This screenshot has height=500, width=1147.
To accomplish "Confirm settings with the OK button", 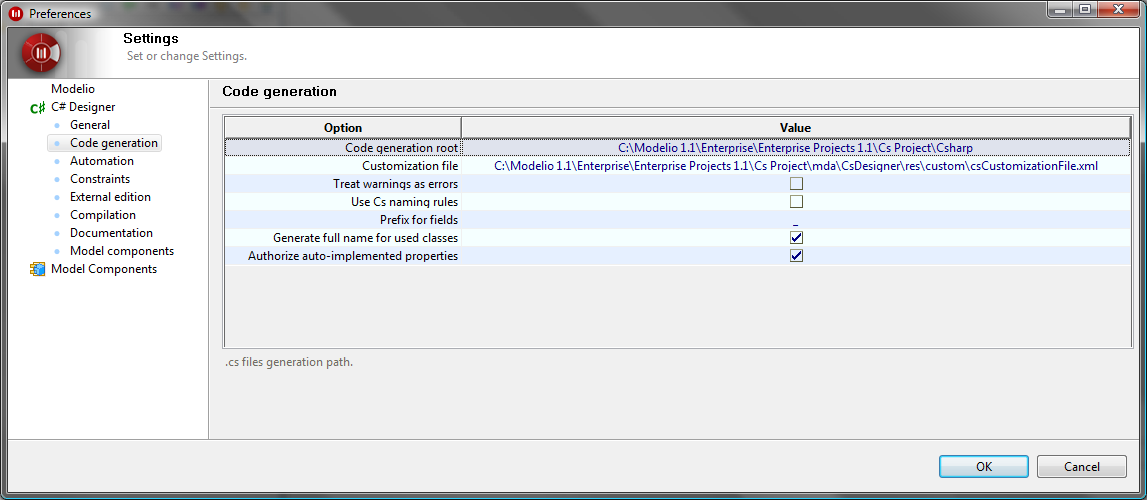I will click(983, 466).
